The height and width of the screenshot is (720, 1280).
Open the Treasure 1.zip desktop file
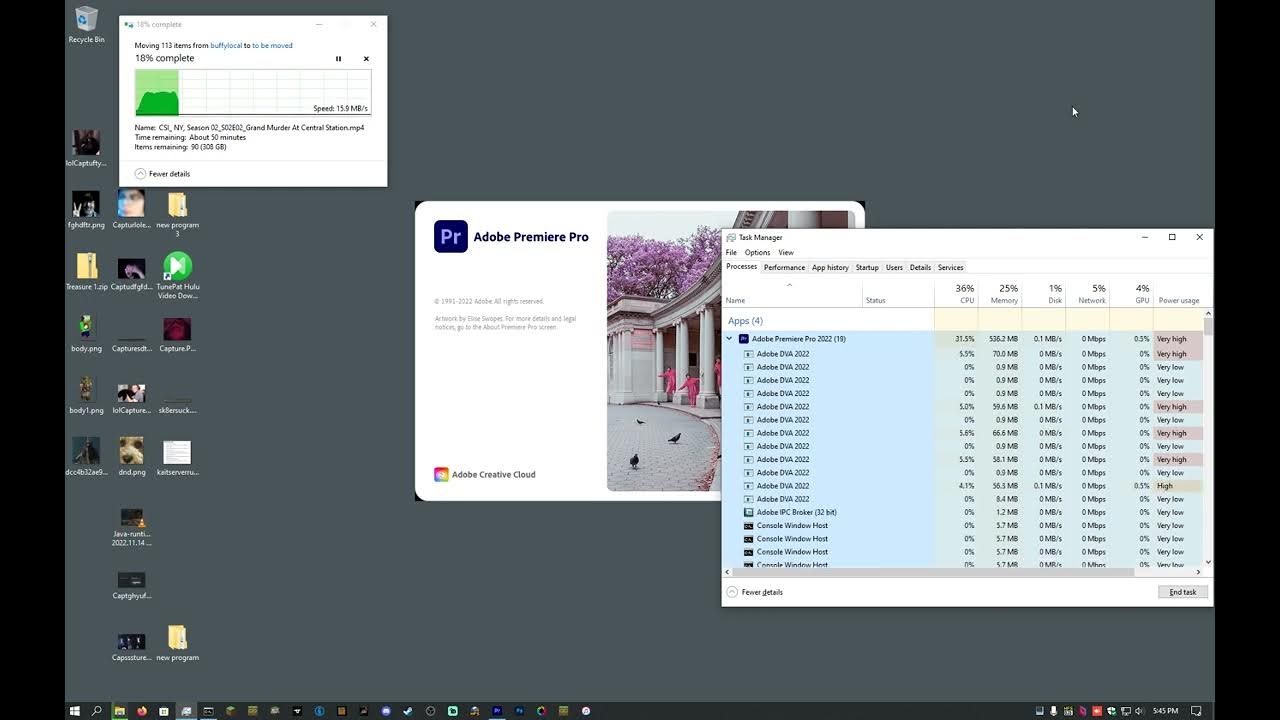coord(87,272)
